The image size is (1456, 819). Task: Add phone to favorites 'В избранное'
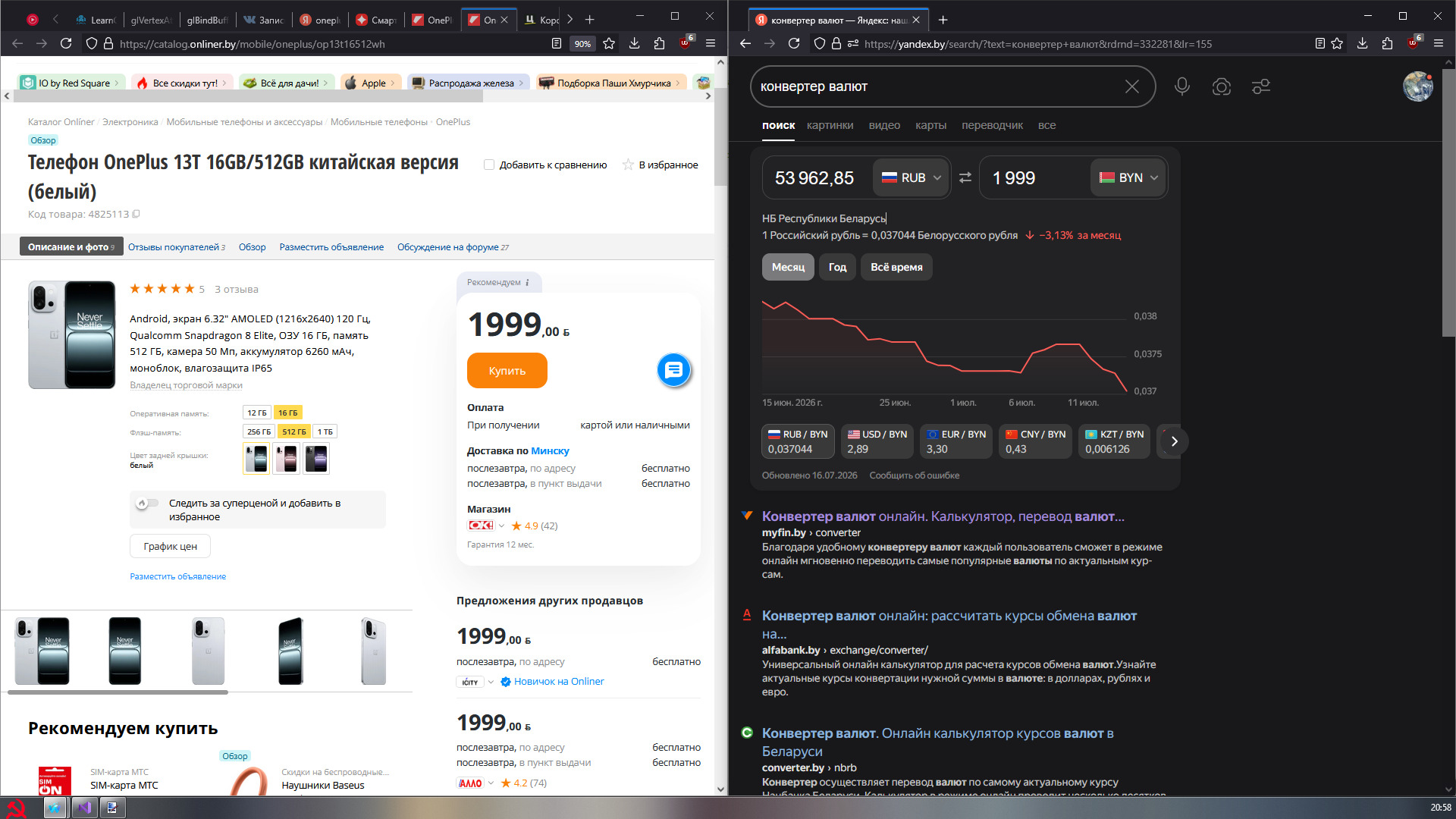pyautogui.click(x=660, y=165)
